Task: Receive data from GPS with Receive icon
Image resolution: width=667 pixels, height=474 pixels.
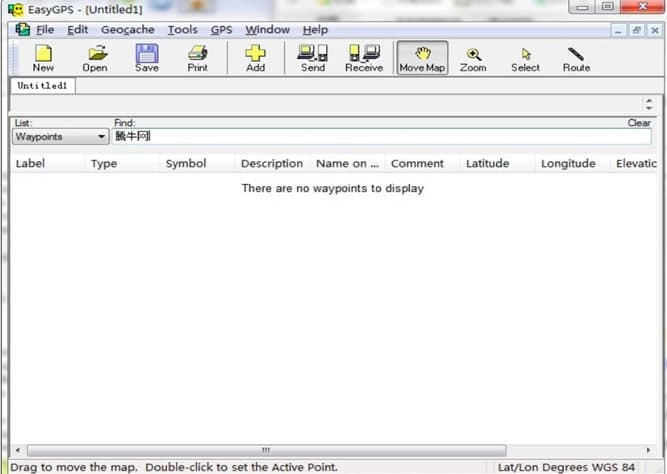Action: 364,58
